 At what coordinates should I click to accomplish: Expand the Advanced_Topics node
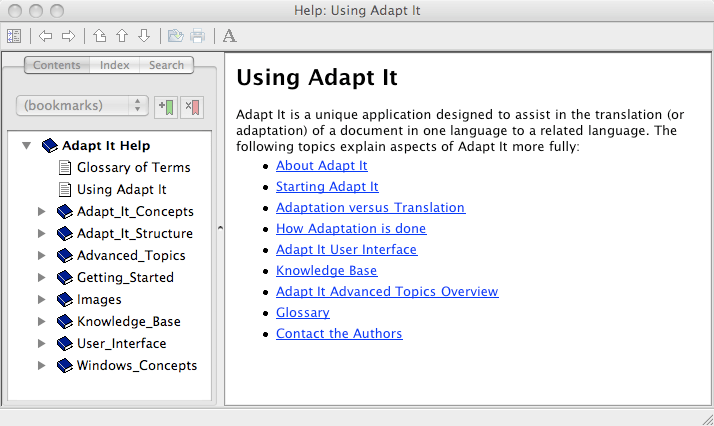(41, 255)
